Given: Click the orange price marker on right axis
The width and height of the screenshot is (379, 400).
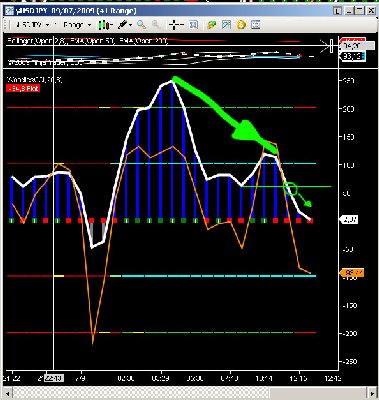Looking at the screenshot, I should click(352, 273).
